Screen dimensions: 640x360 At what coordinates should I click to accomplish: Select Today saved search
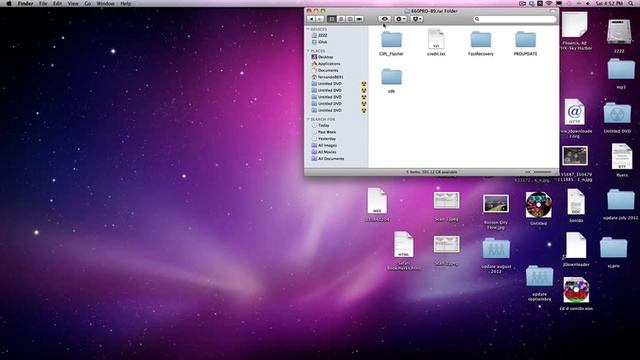coord(320,125)
